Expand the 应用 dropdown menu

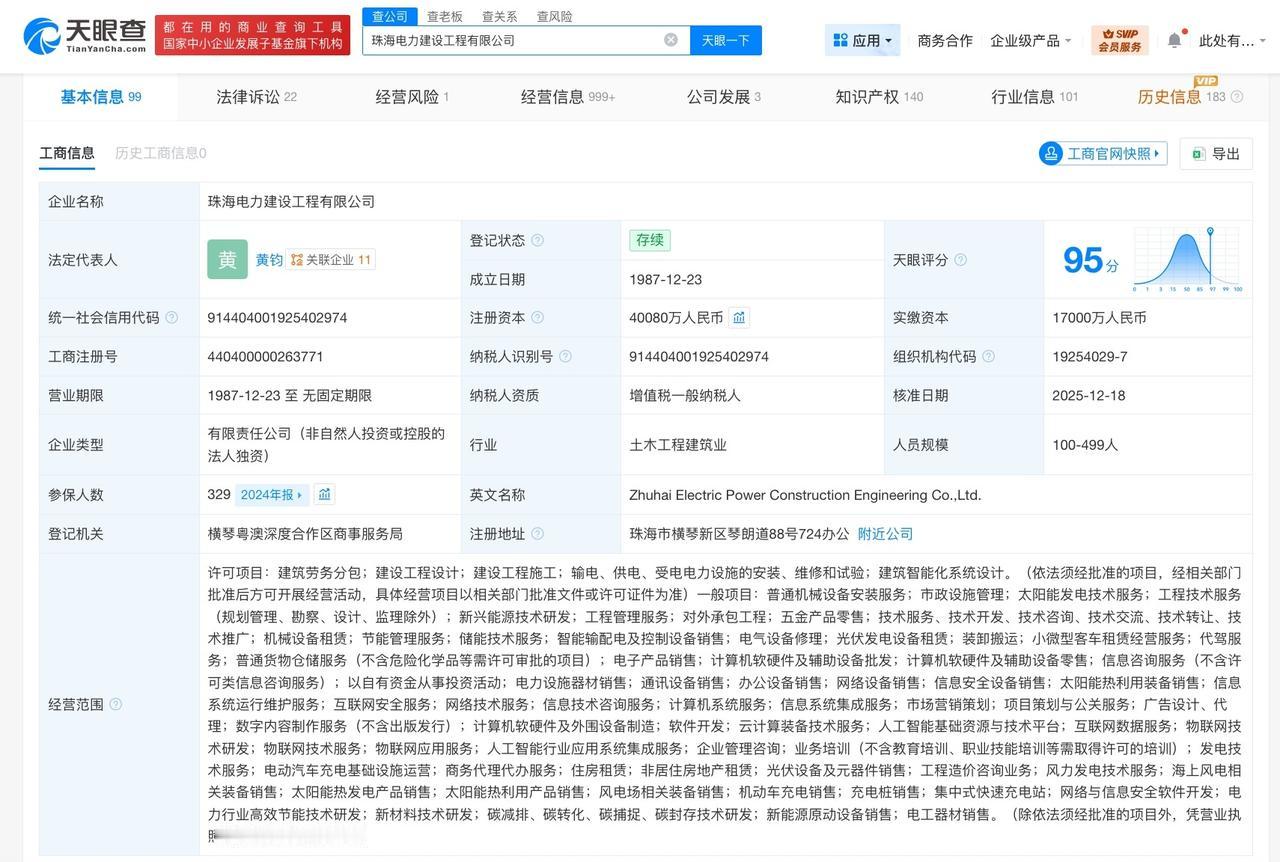(x=862, y=41)
